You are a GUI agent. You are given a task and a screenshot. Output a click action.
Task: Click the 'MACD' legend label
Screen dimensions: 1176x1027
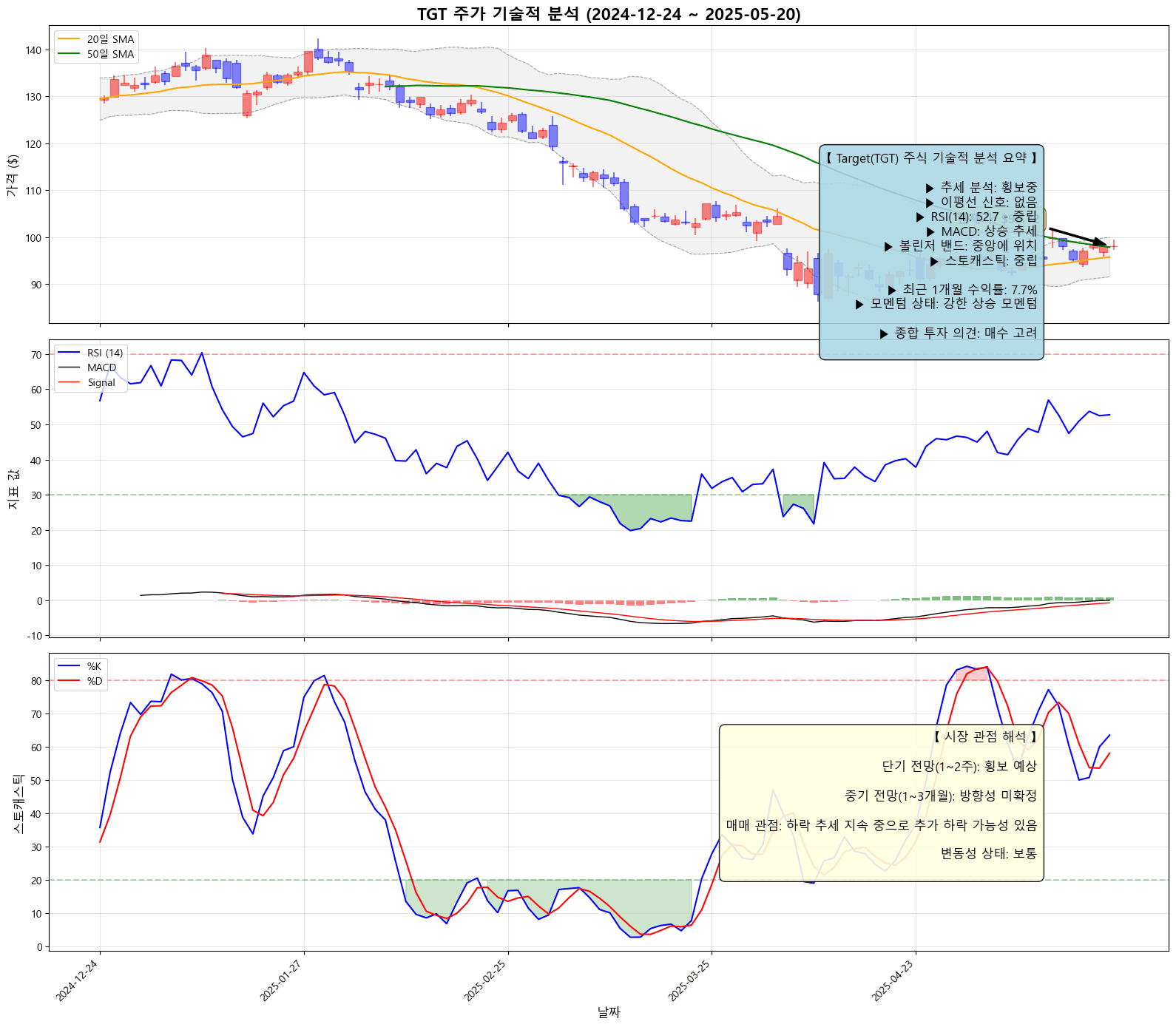coord(102,367)
